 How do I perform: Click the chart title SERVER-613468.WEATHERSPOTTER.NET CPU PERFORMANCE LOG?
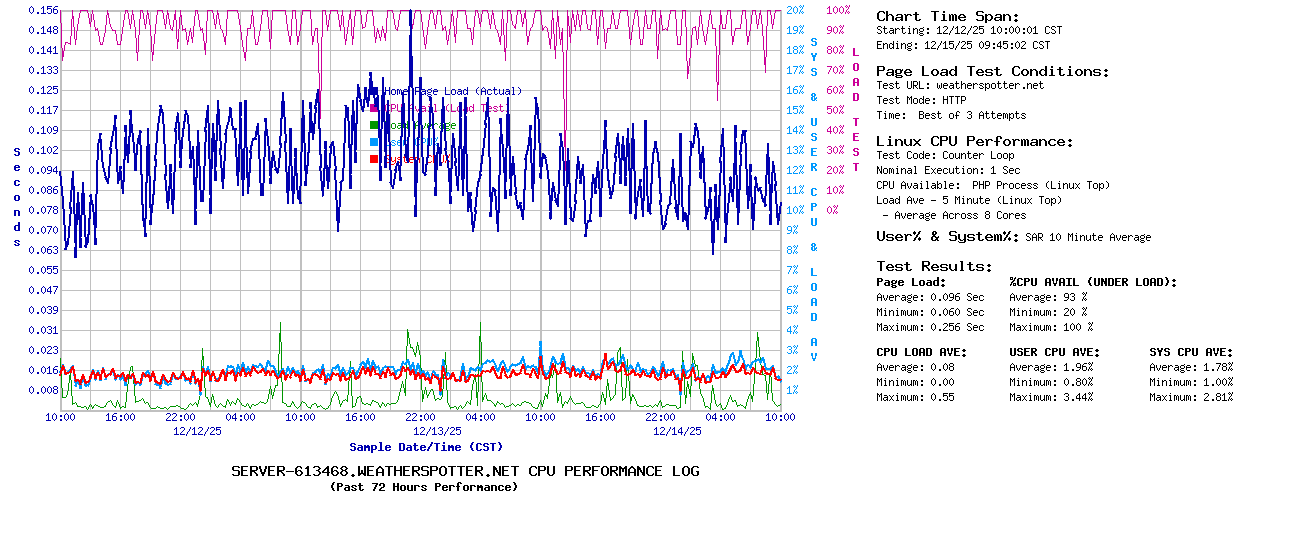465,471
